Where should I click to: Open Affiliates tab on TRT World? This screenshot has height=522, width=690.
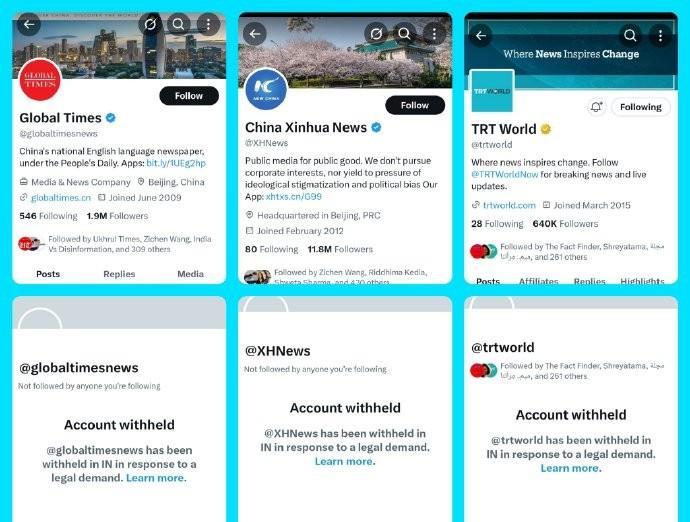539,281
